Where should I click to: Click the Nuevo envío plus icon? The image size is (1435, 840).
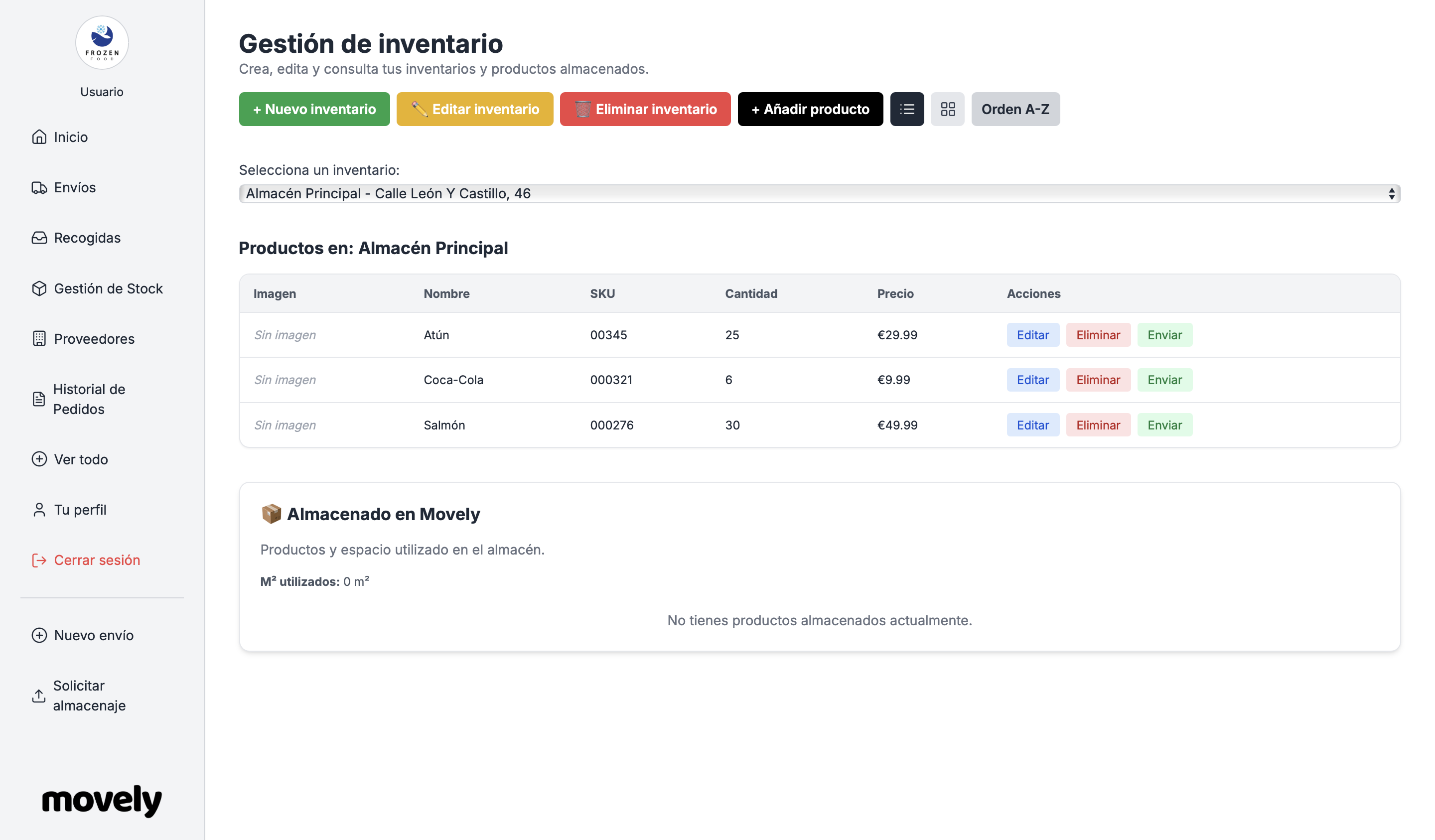tap(39, 635)
